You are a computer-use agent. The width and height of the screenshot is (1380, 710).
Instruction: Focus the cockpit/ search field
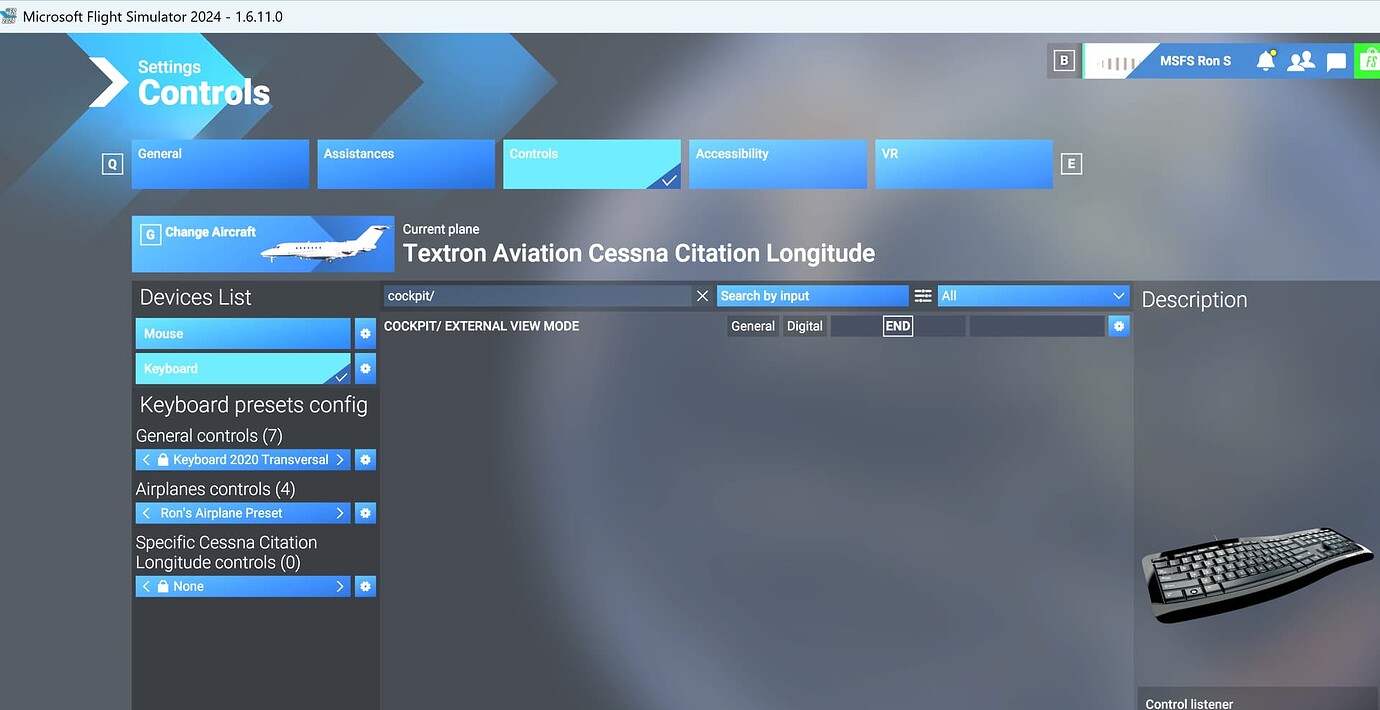pos(537,296)
